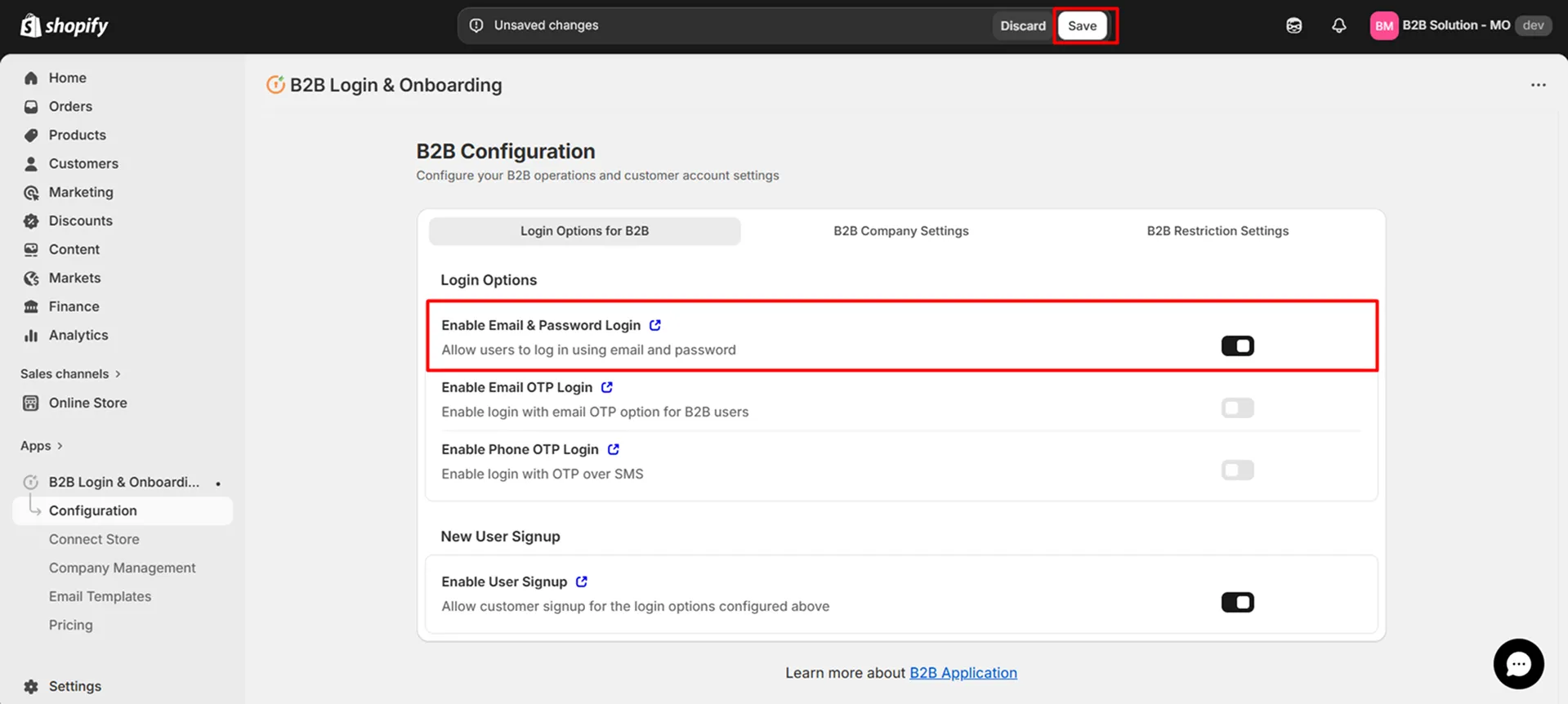Image resolution: width=1568 pixels, height=704 pixels.
Task: Click the Orders inbox icon
Action: pos(31,106)
